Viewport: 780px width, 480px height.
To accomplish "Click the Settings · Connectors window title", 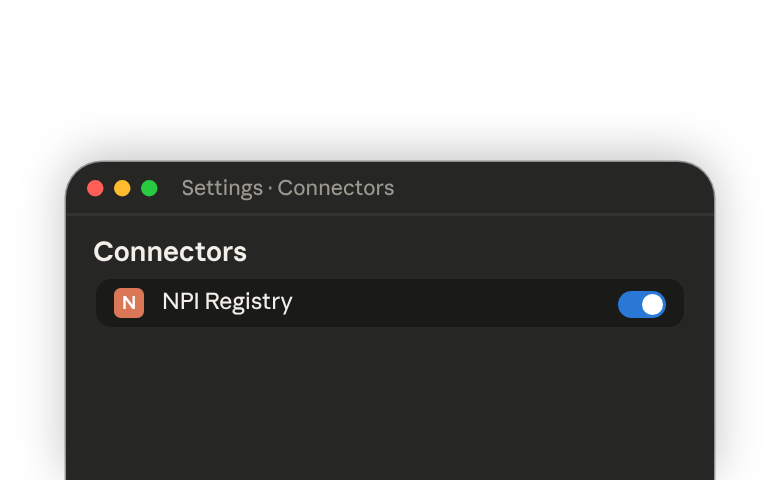I will point(288,188).
